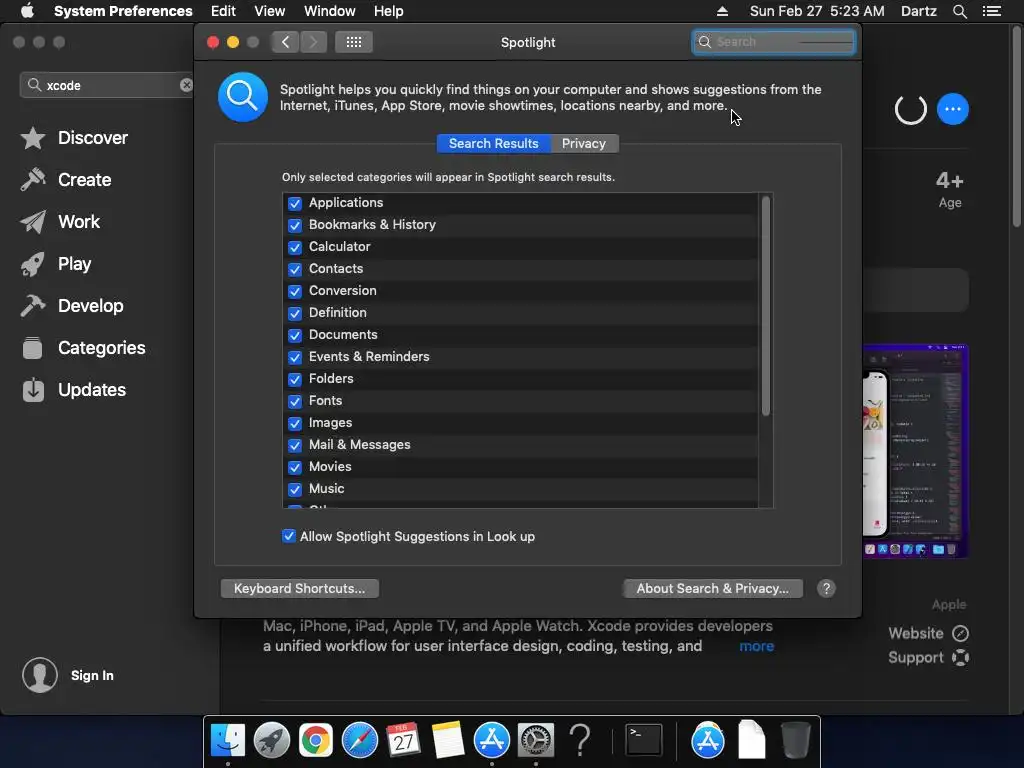Screen dimensions: 1024x768
Task: Click the eject icon in menu bar
Action: 722,11
